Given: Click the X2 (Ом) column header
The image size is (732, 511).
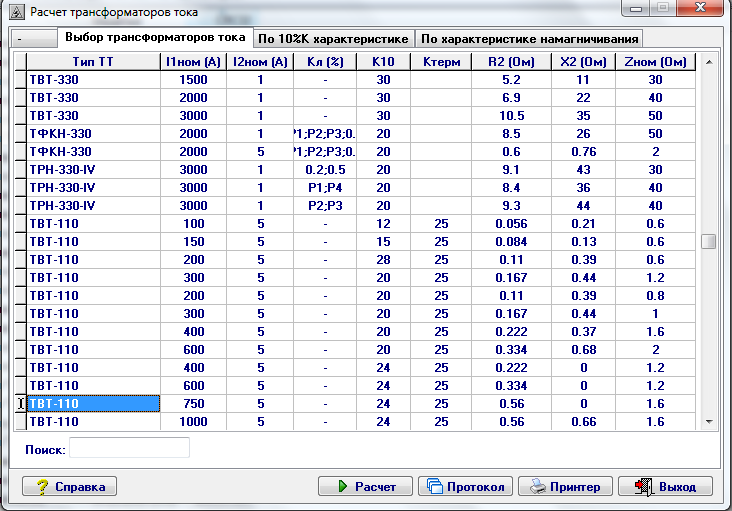Looking at the screenshot, I should (x=583, y=62).
